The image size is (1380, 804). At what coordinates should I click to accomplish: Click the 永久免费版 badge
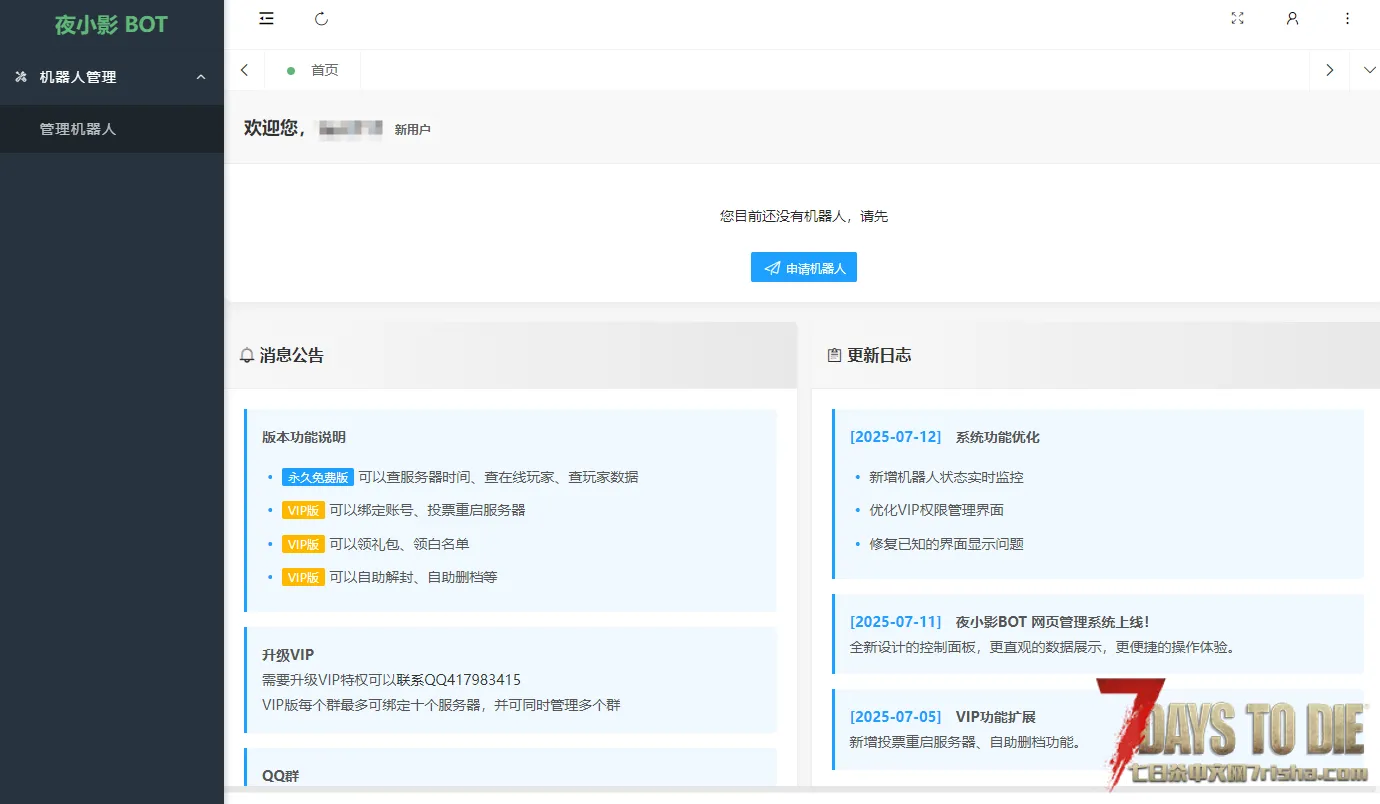point(318,477)
